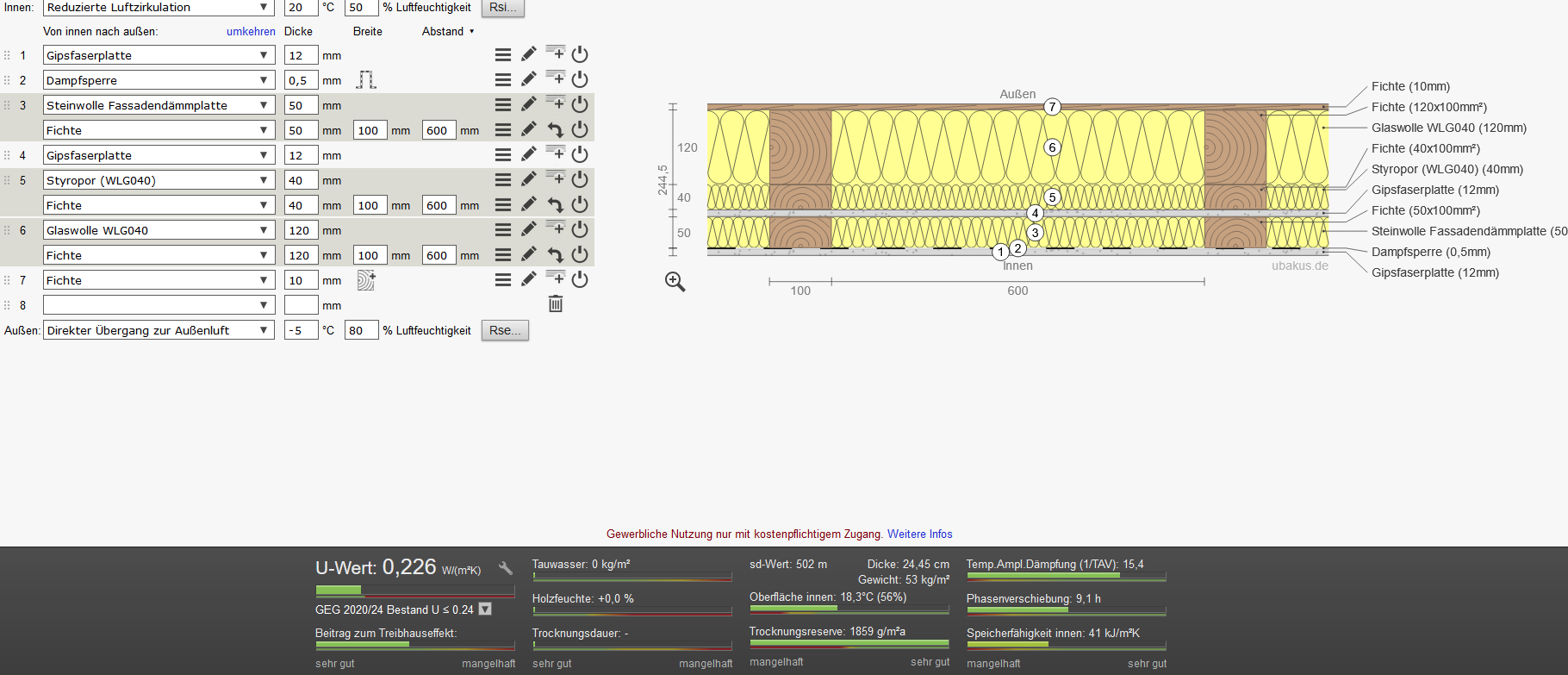Switch off layer 4 Gipsfaserplatte
1568x675 pixels.
580,154
